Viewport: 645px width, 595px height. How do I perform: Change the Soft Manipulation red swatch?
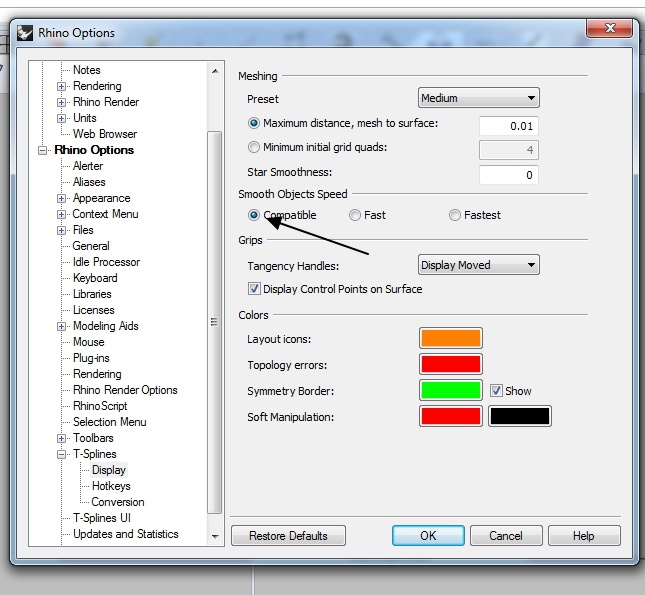click(450, 416)
